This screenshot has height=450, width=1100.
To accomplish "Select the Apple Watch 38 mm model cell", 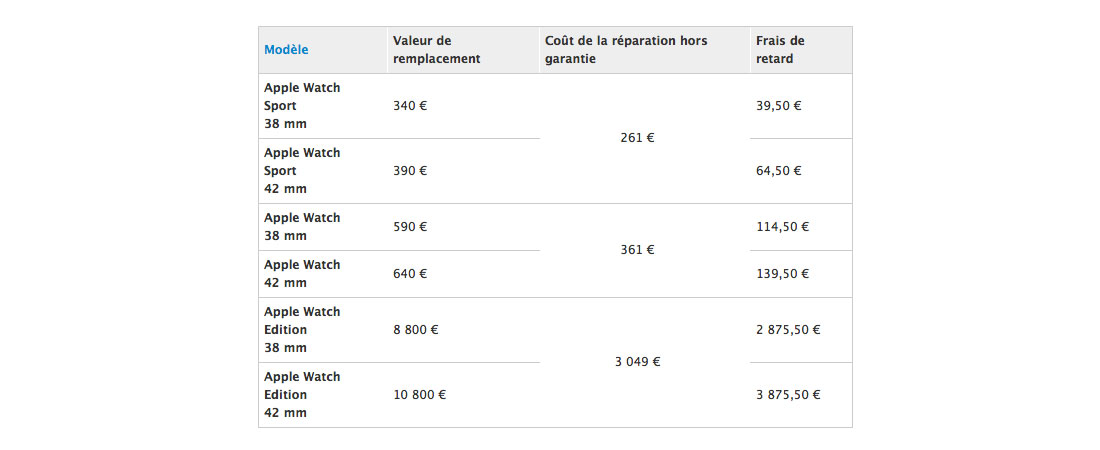I will tap(302, 227).
